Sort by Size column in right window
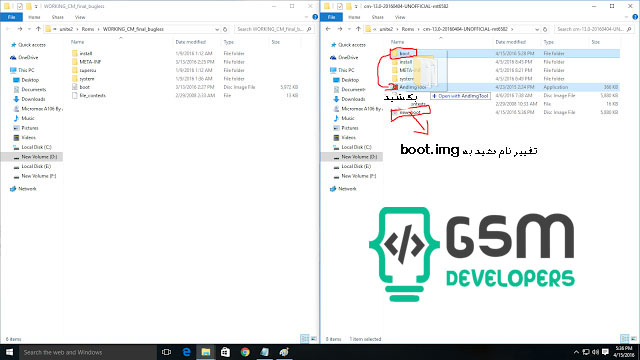 click(596, 42)
